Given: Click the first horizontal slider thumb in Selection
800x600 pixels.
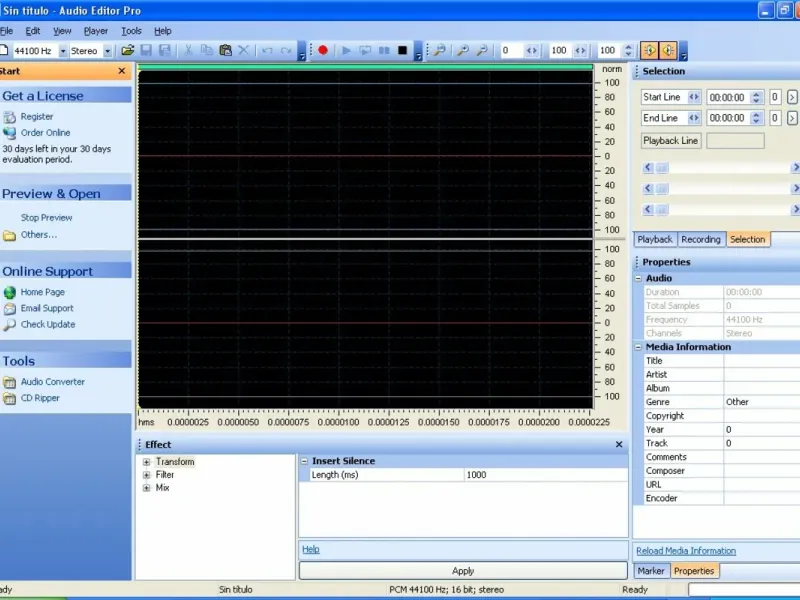Looking at the screenshot, I should point(661,168).
